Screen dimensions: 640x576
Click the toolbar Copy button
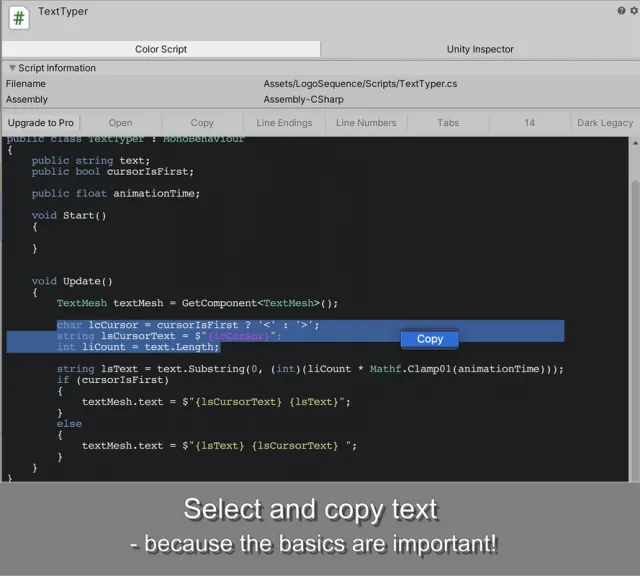(202, 123)
